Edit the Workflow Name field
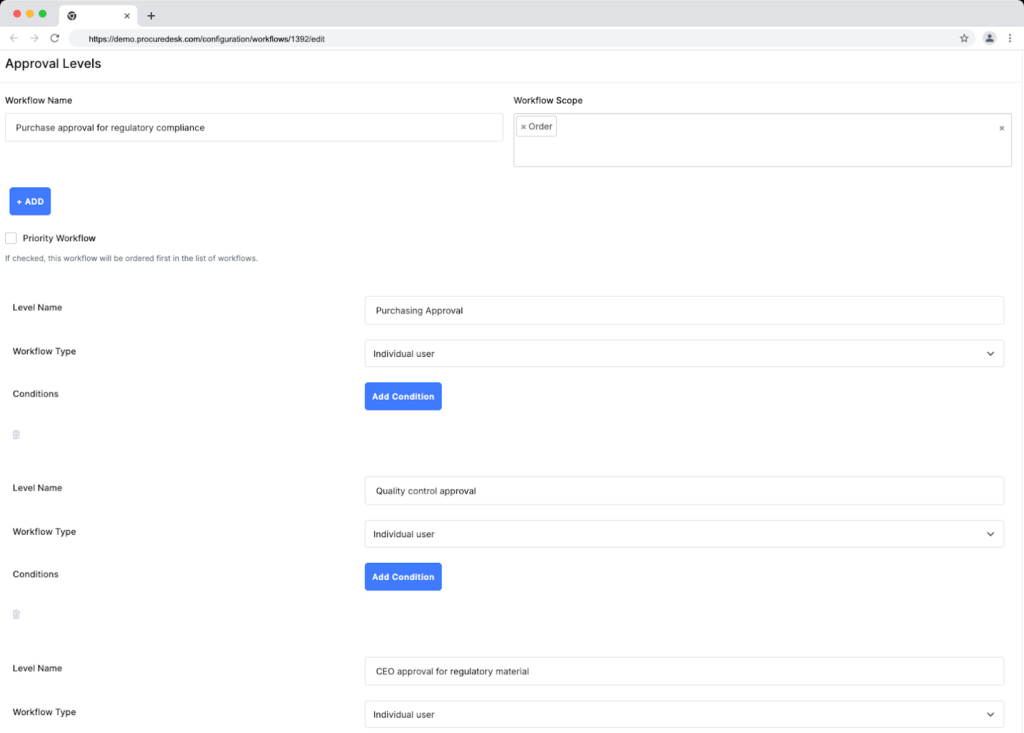Image resolution: width=1024 pixels, height=733 pixels. coord(254,127)
